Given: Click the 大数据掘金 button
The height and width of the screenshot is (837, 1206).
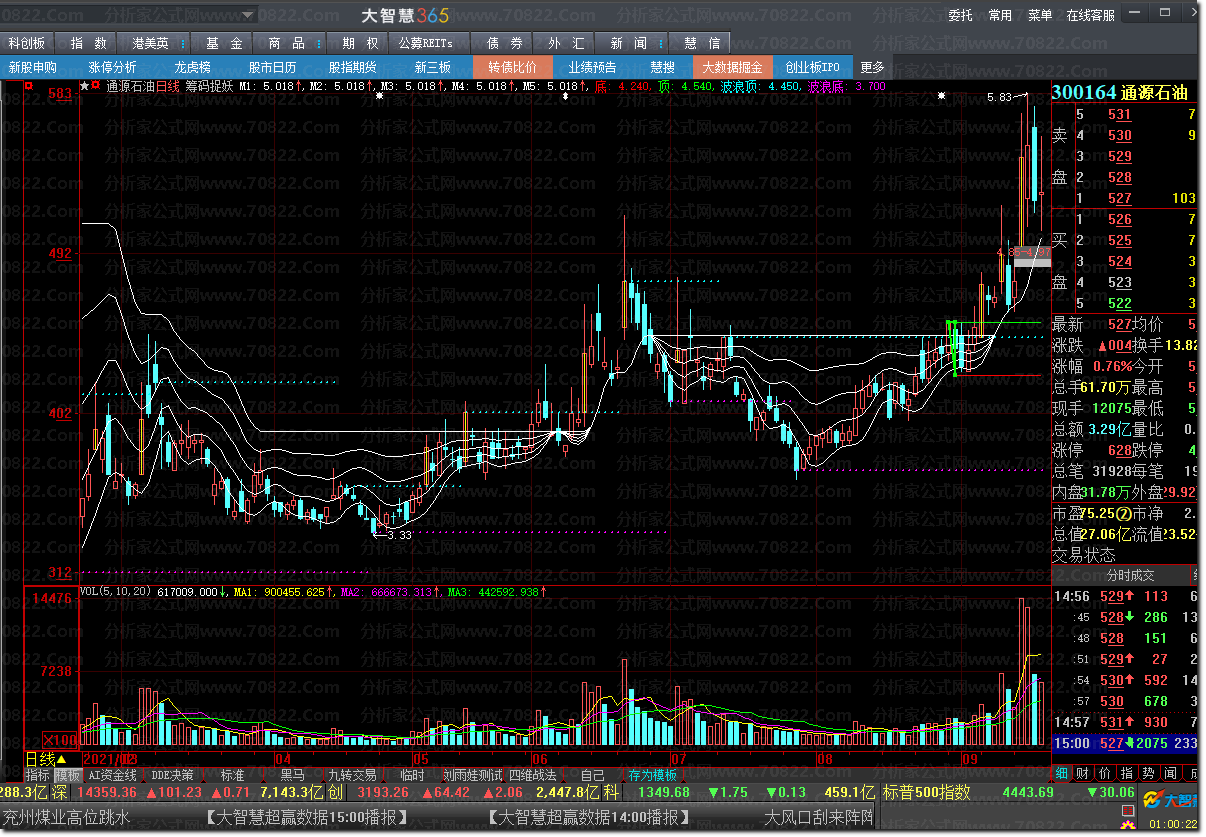Looking at the screenshot, I should (732, 67).
